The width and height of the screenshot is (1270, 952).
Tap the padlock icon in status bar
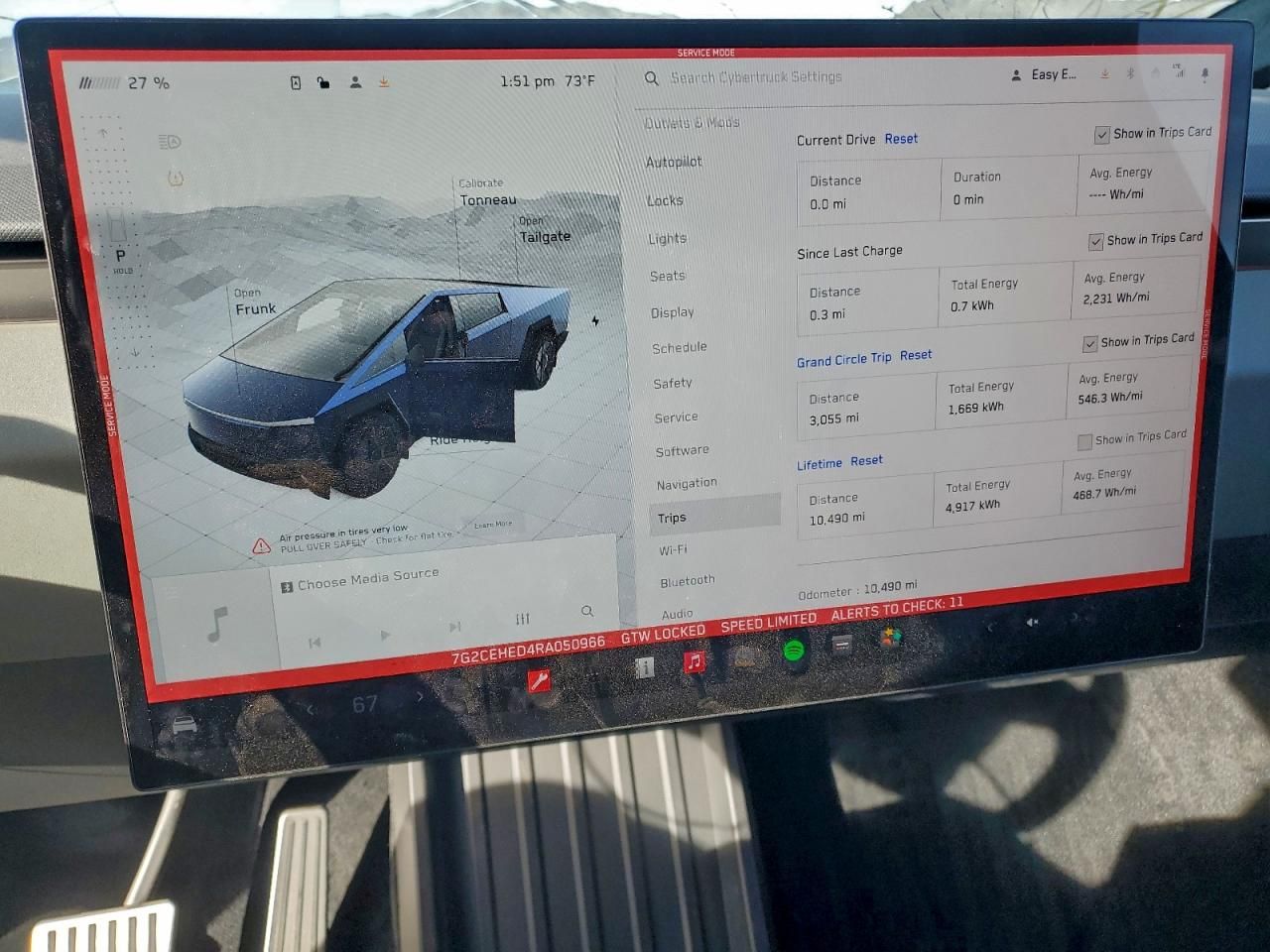[x=323, y=82]
